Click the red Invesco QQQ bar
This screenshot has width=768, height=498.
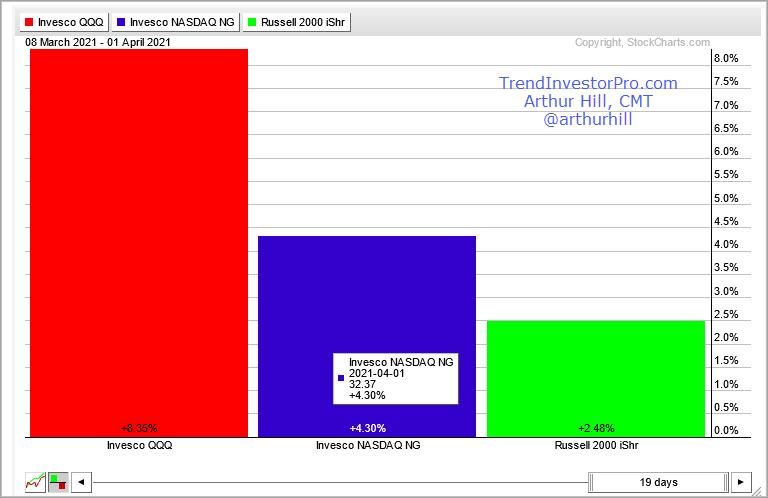[139, 240]
